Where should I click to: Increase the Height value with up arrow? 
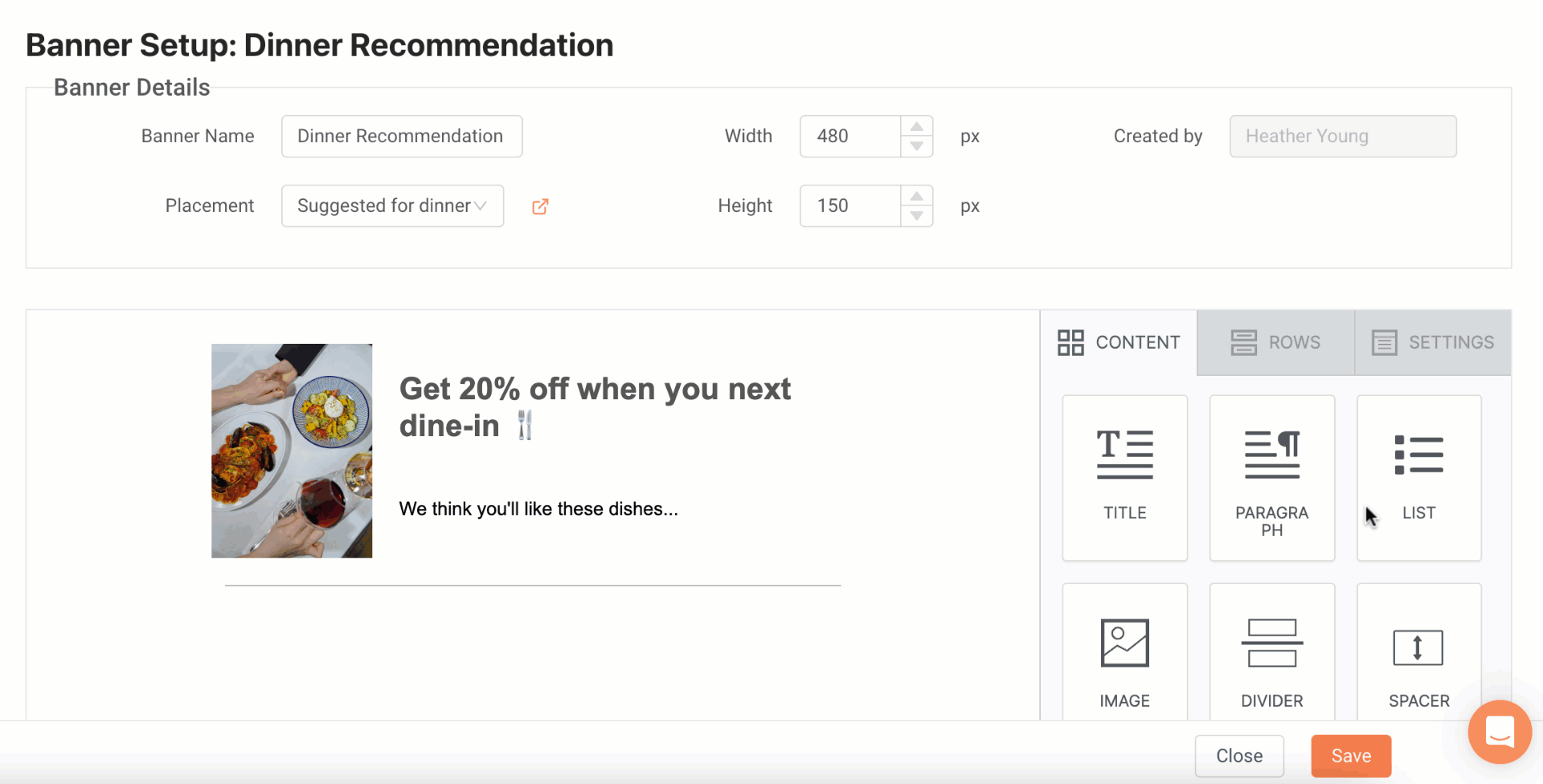pos(917,196)
